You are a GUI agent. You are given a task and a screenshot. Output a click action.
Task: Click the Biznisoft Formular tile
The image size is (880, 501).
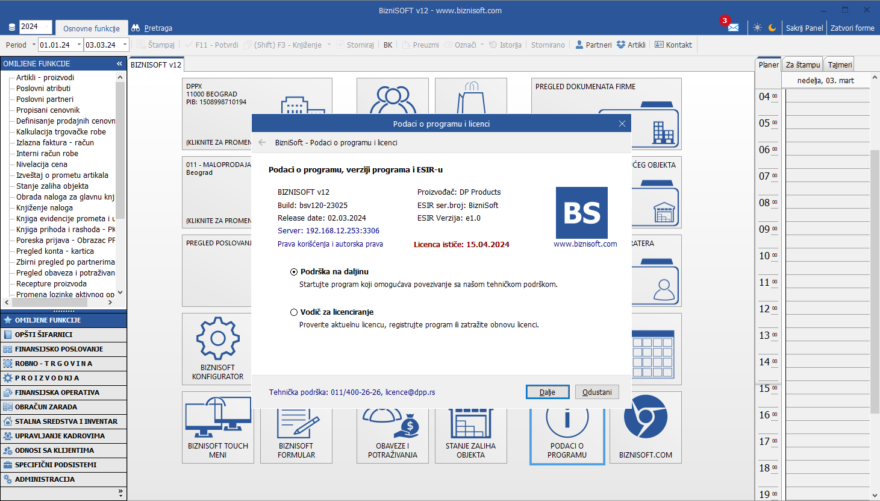[x=301, y=426]
